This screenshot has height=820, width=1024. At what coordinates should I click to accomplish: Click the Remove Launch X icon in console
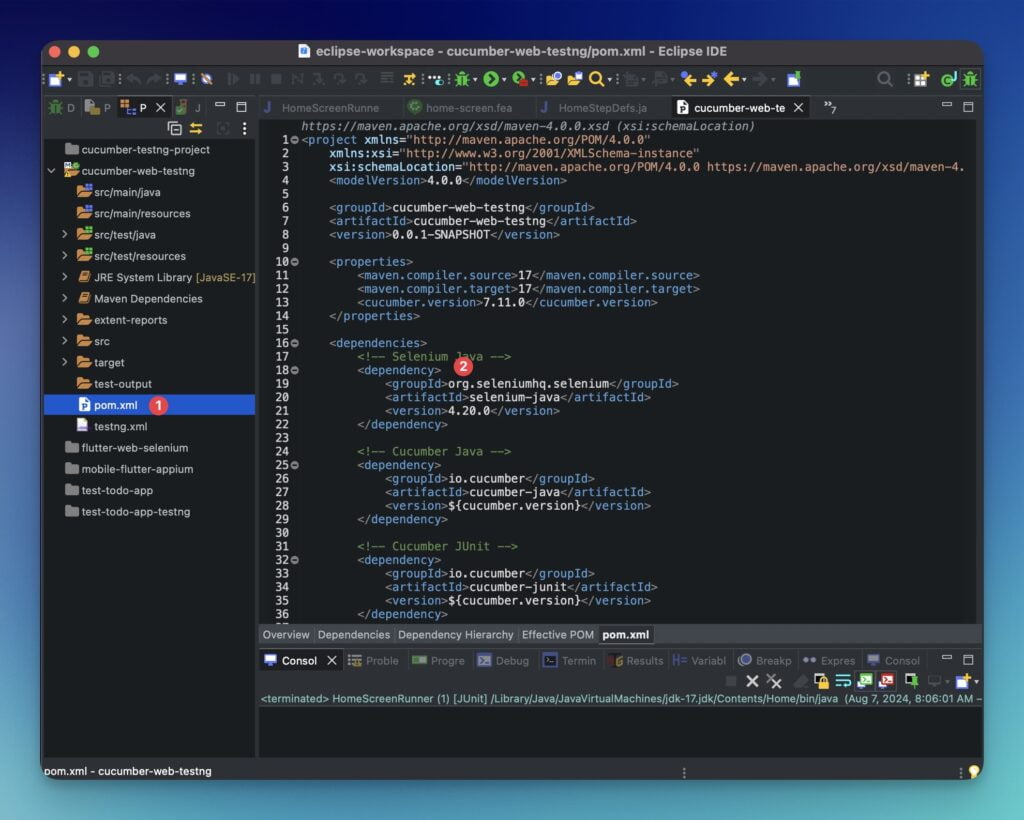752,681
